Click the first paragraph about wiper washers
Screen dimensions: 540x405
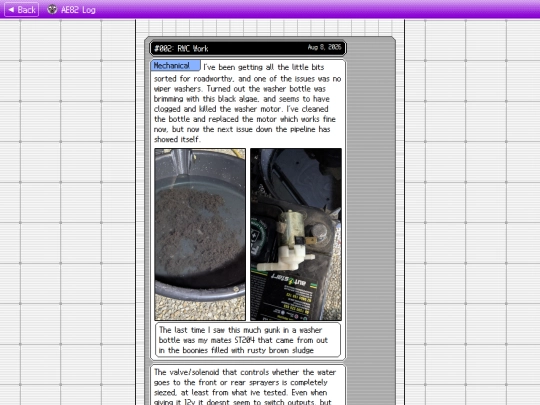point(247,103)
